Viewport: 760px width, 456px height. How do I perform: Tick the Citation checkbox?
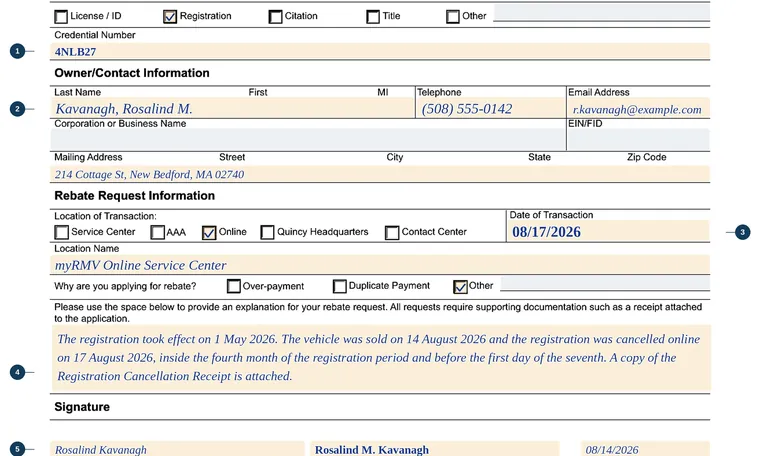click(x=275, y=17)
